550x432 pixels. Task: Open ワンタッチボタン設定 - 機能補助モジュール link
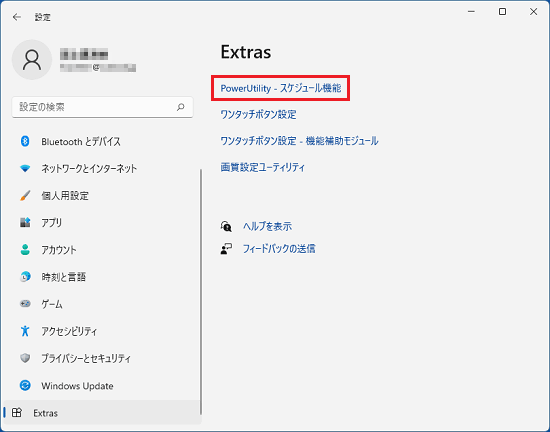tap(299, 141)
